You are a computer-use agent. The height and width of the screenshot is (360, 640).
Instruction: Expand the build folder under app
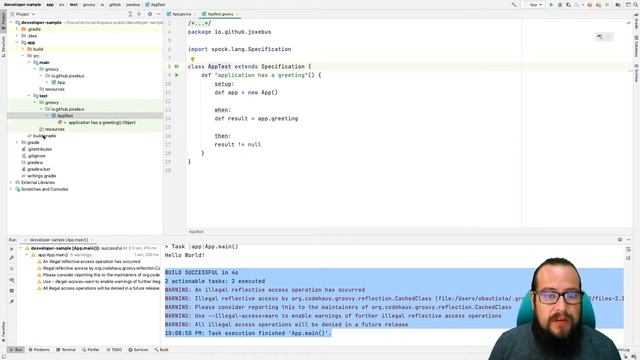tap(23, 49)
